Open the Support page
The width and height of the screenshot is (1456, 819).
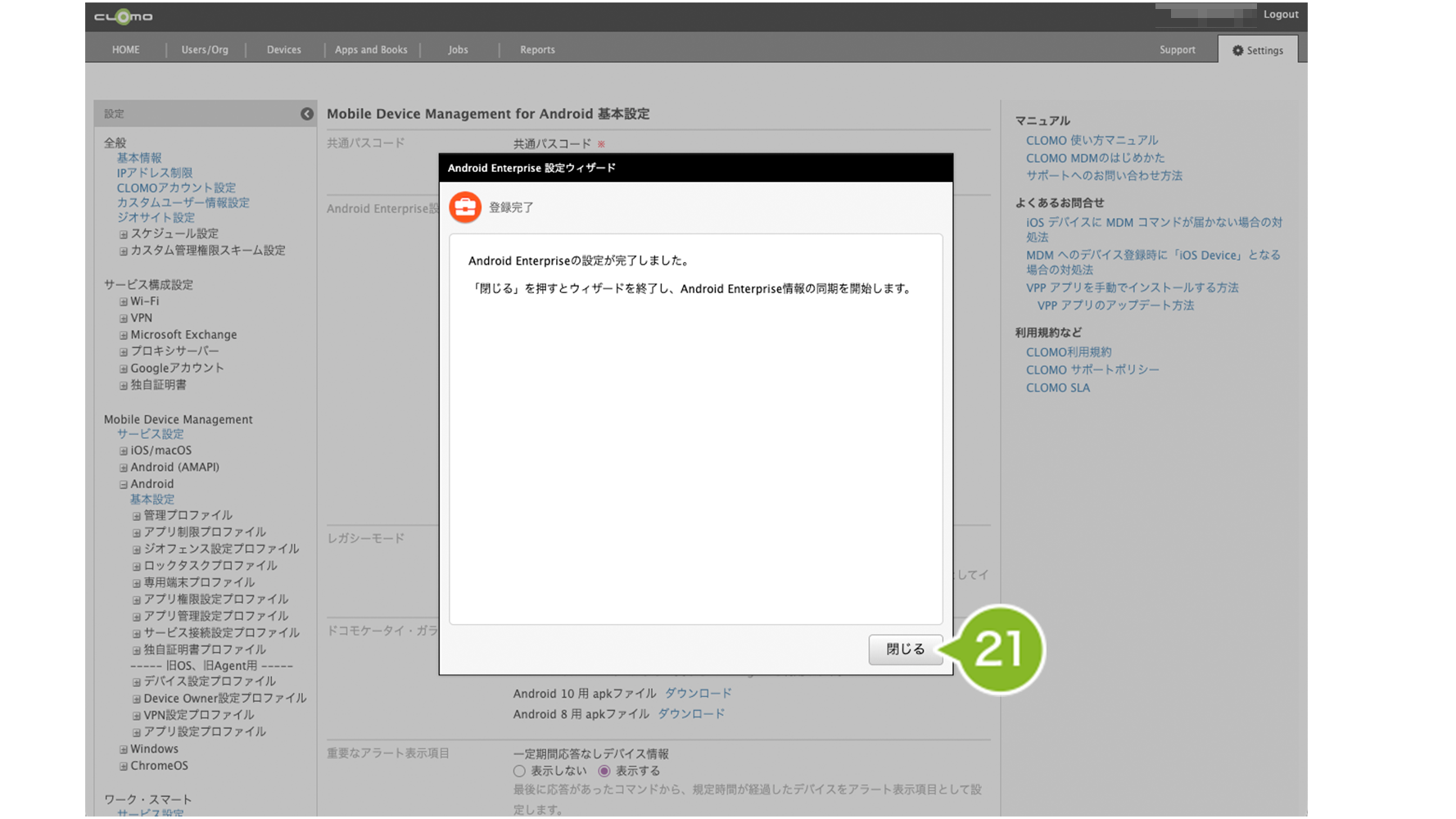pos(1178,50)
